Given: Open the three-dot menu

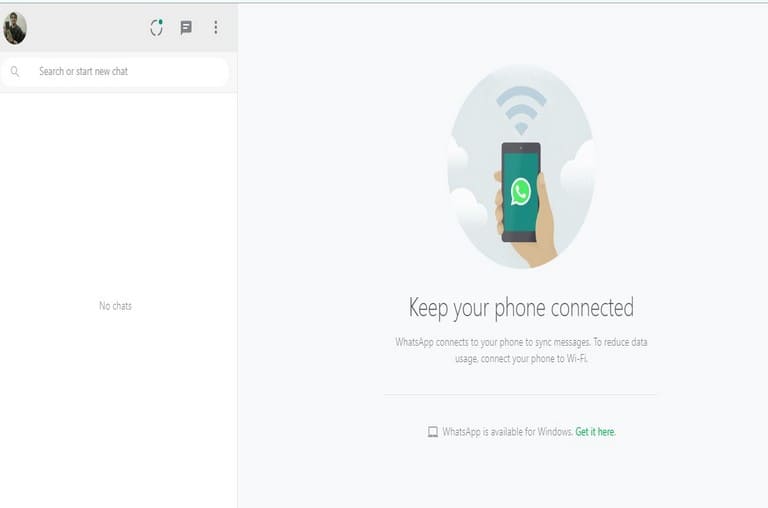Looking at the screenshot, I should (216, 28).
